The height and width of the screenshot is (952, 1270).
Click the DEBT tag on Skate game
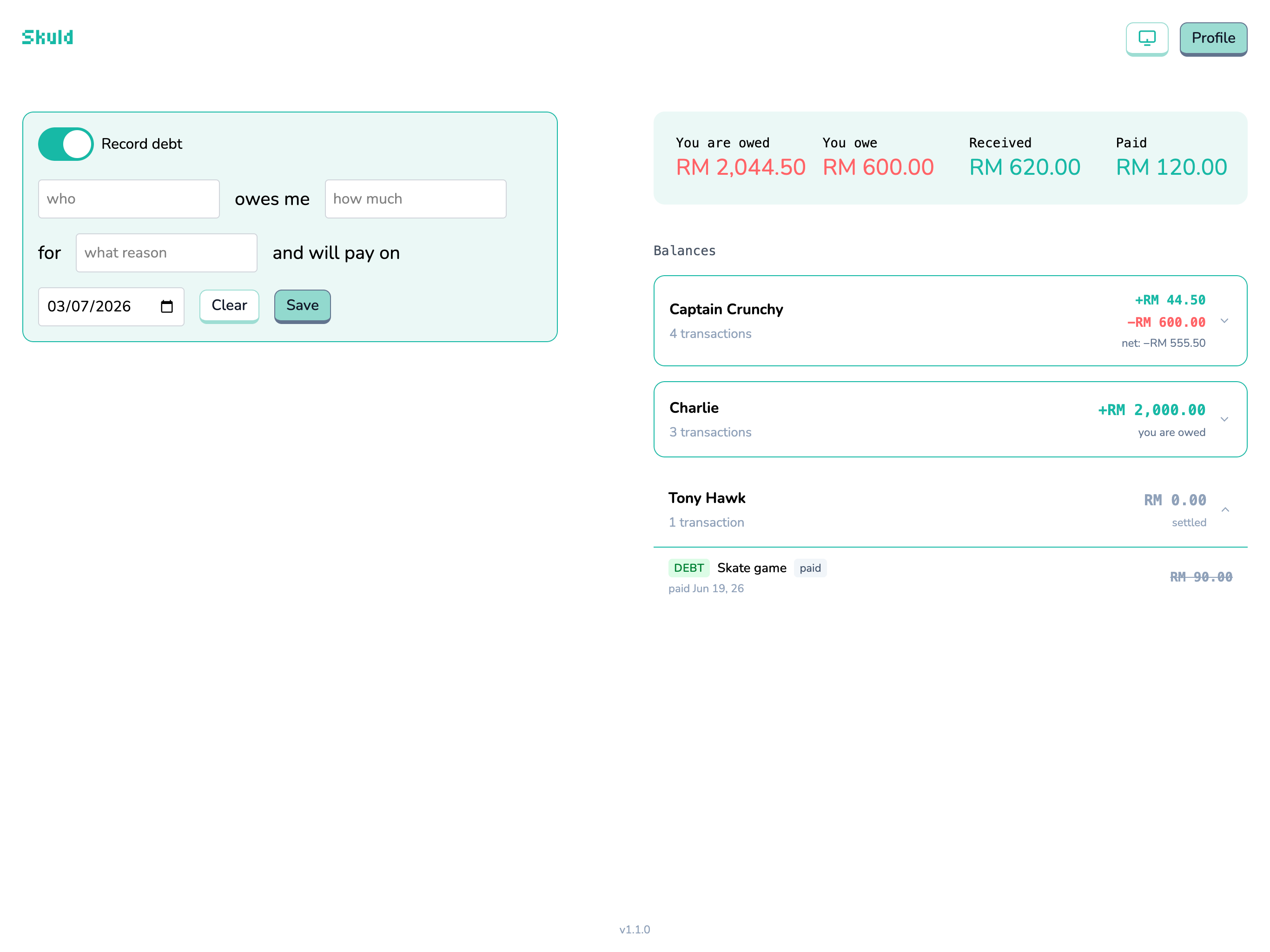tap(688, 568)
